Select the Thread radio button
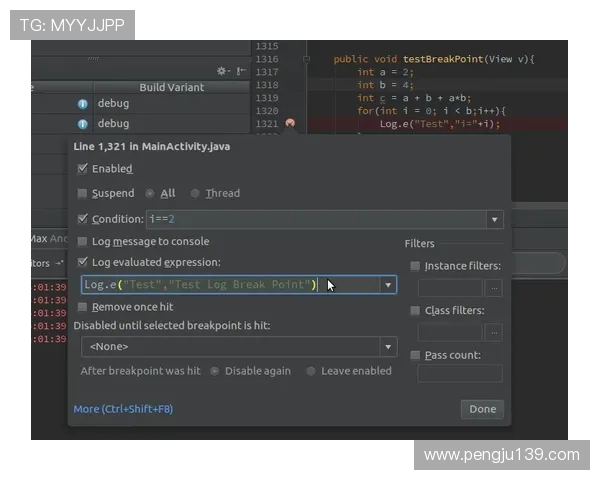The height and width of the screenshot is (480, 600). [195, 193]
